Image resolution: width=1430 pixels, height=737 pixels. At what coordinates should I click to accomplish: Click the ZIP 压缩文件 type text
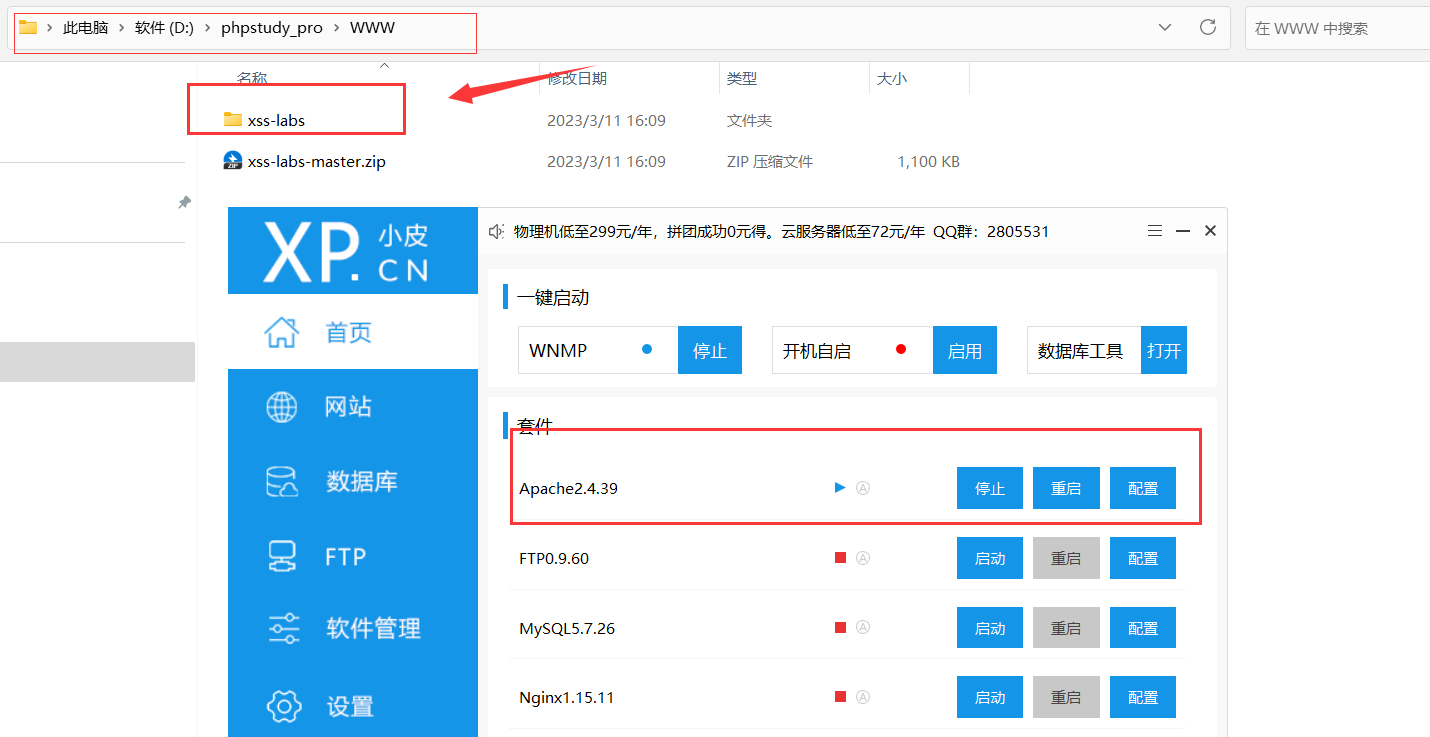pos(770,161)
